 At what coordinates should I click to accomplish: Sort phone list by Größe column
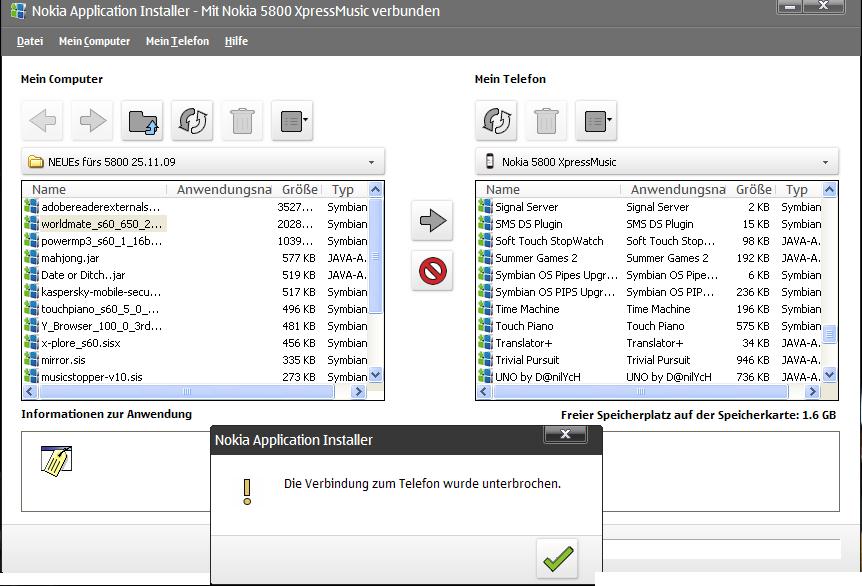click(x=754, y=190)
